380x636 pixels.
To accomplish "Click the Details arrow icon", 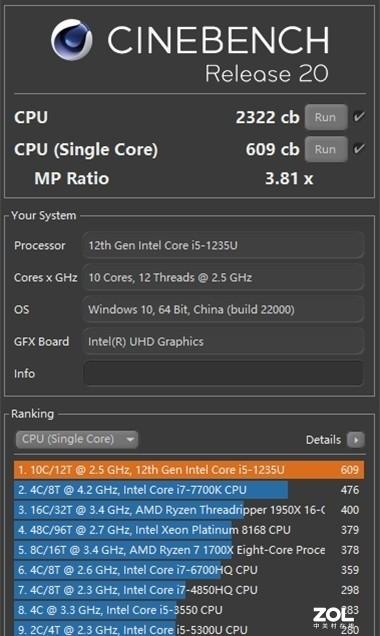I will coord(356,440).
